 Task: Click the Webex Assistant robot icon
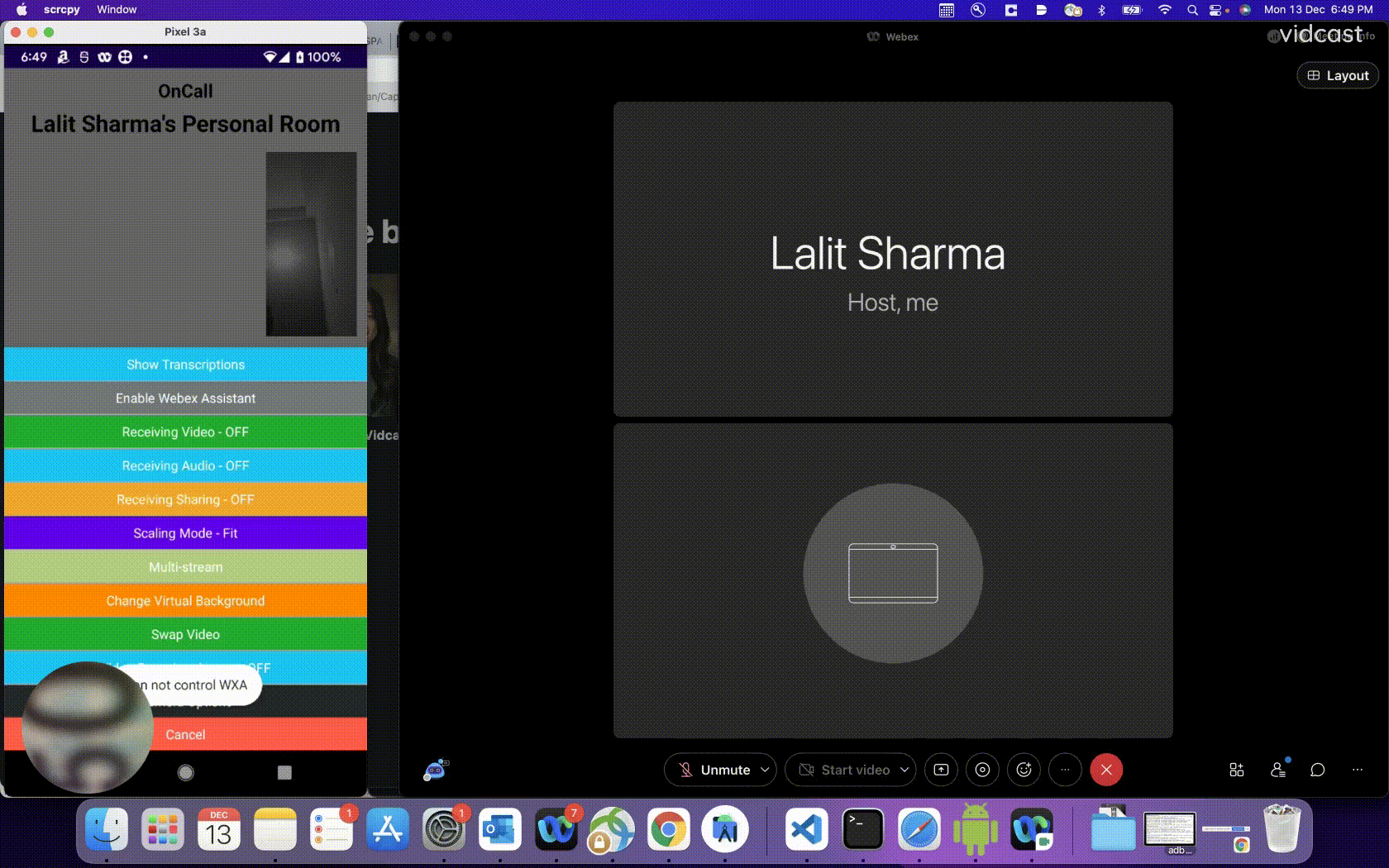click(436, 770)
